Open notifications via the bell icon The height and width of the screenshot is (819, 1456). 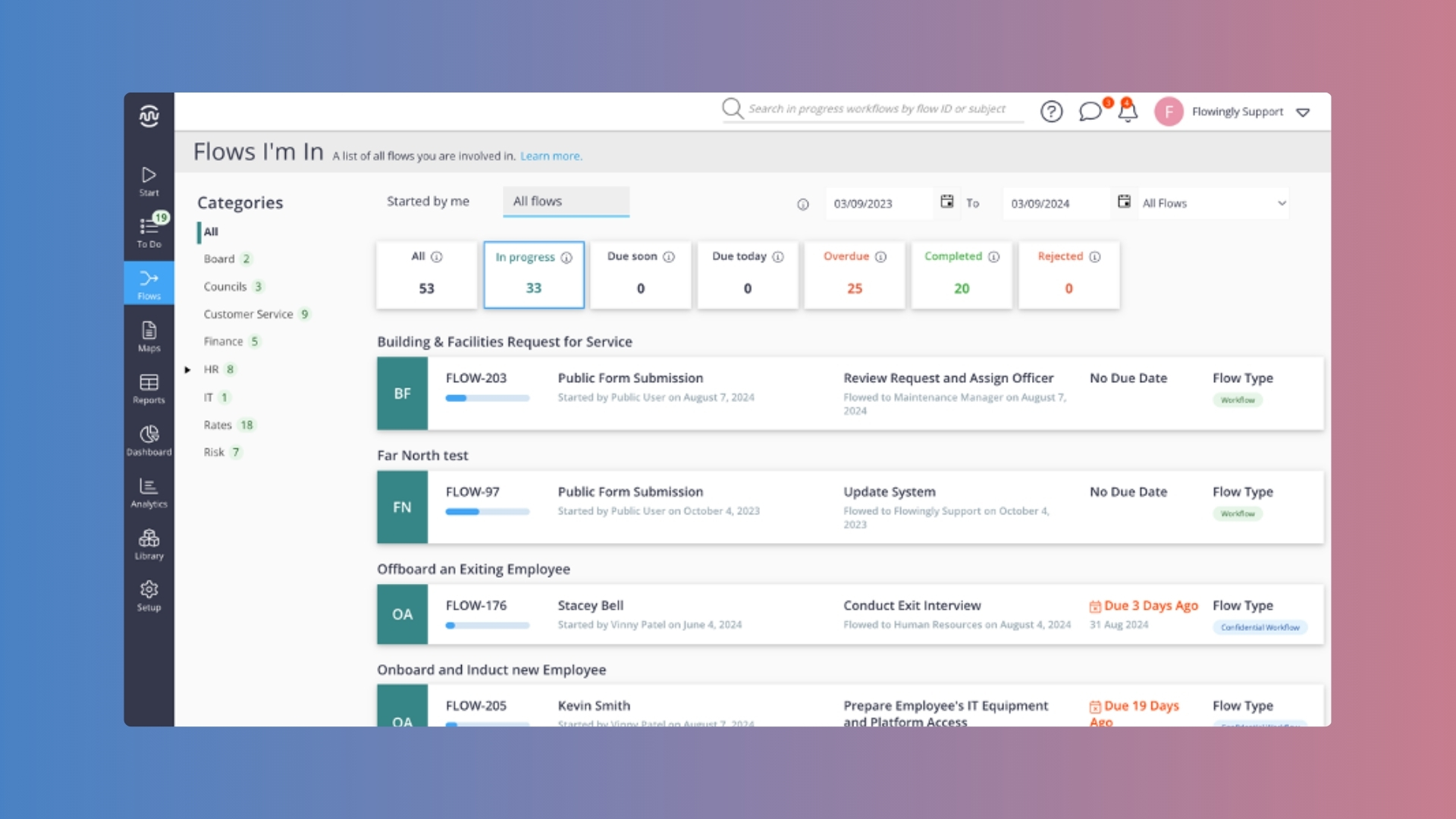[x=1128, y=111]
